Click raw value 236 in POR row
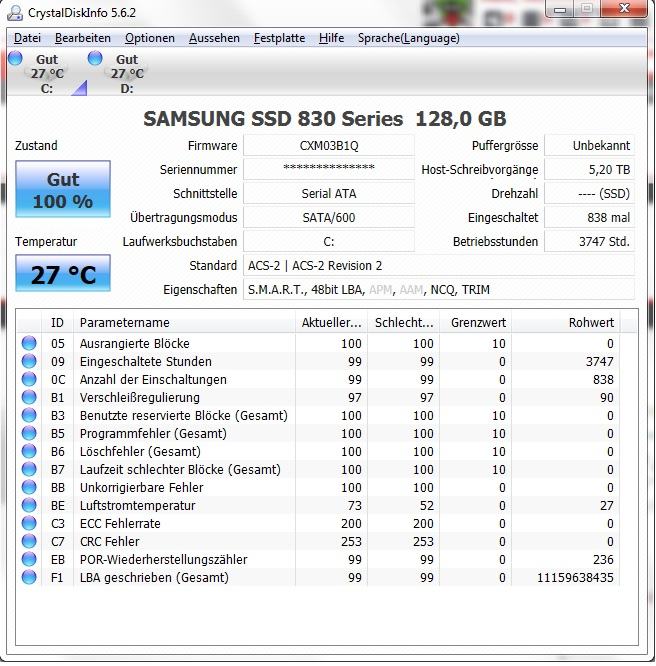Image resolution: width=656 pixels, height=666 pixels. click(603, 559)
